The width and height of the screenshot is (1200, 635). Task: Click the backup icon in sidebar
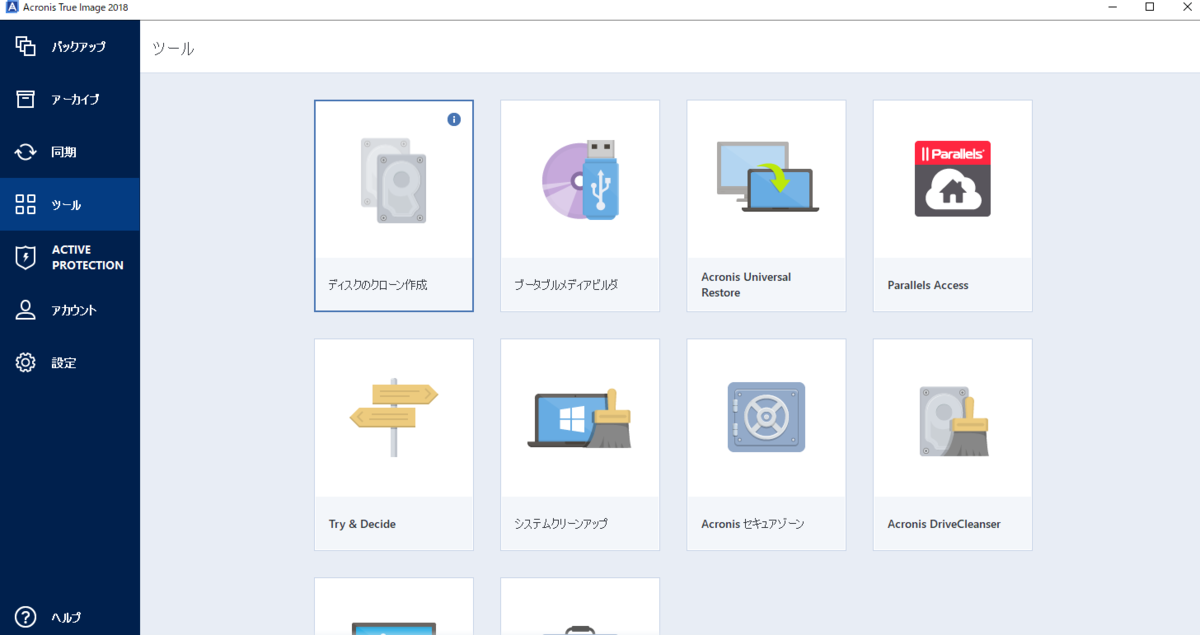(26, 46)
